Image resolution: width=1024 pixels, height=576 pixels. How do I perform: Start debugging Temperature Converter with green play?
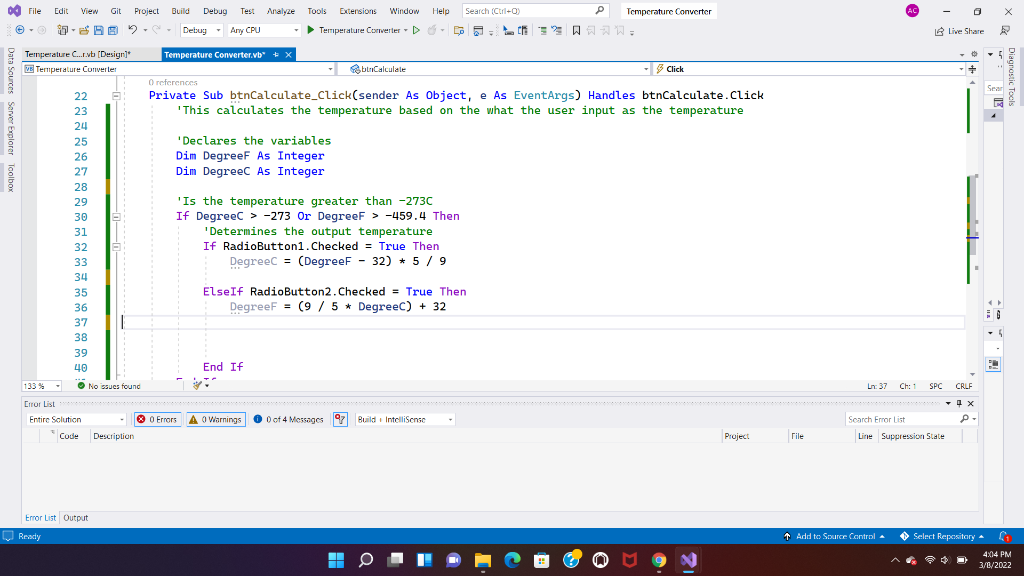tap(311, 30)
